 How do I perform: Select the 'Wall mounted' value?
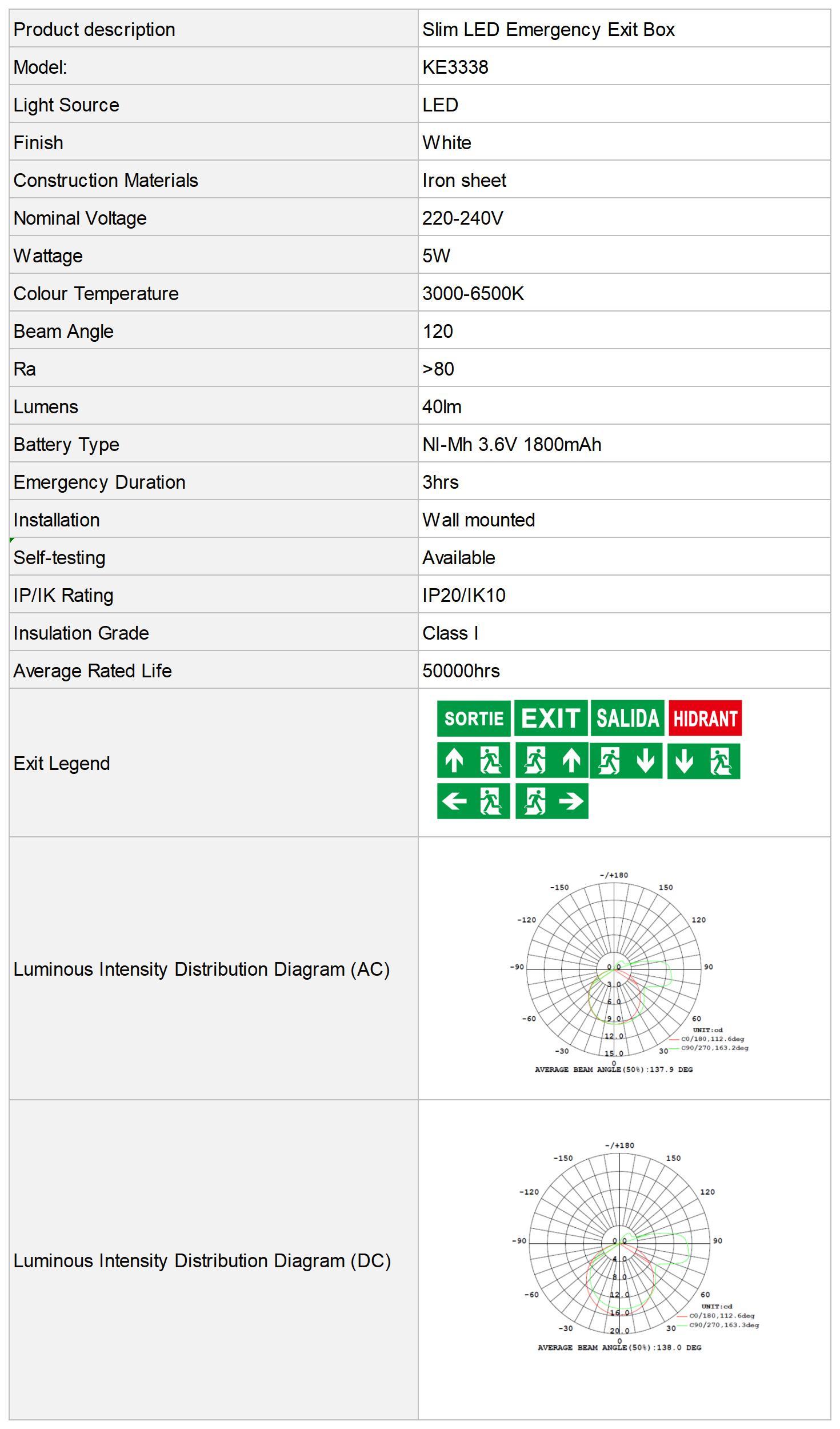pos(479,520)
